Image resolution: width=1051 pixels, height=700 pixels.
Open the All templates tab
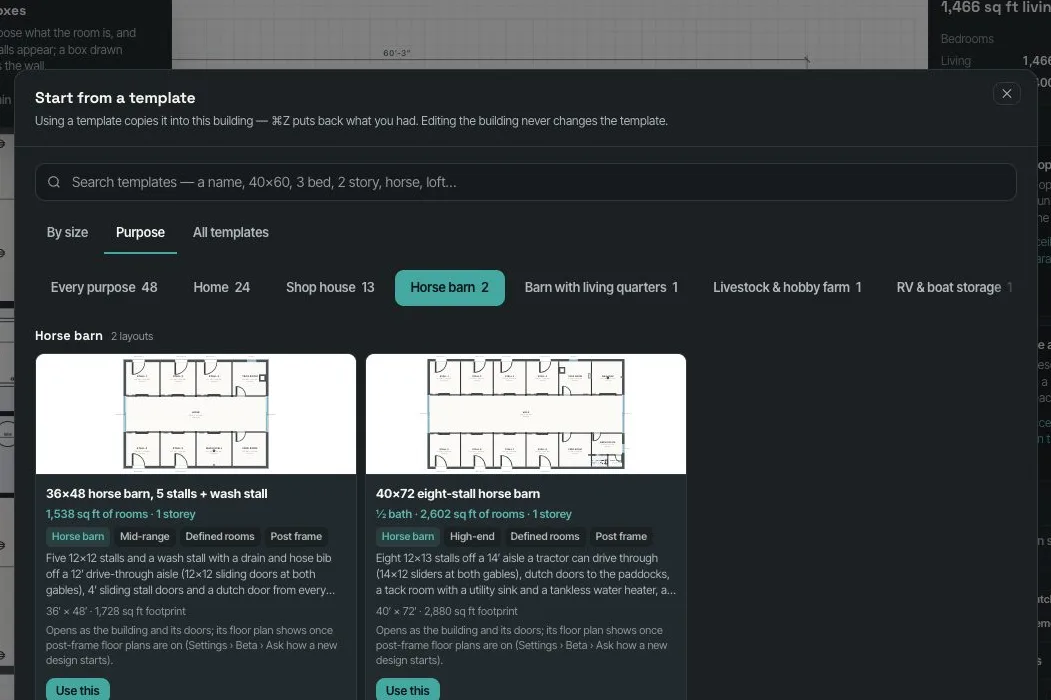coord(231,233)
